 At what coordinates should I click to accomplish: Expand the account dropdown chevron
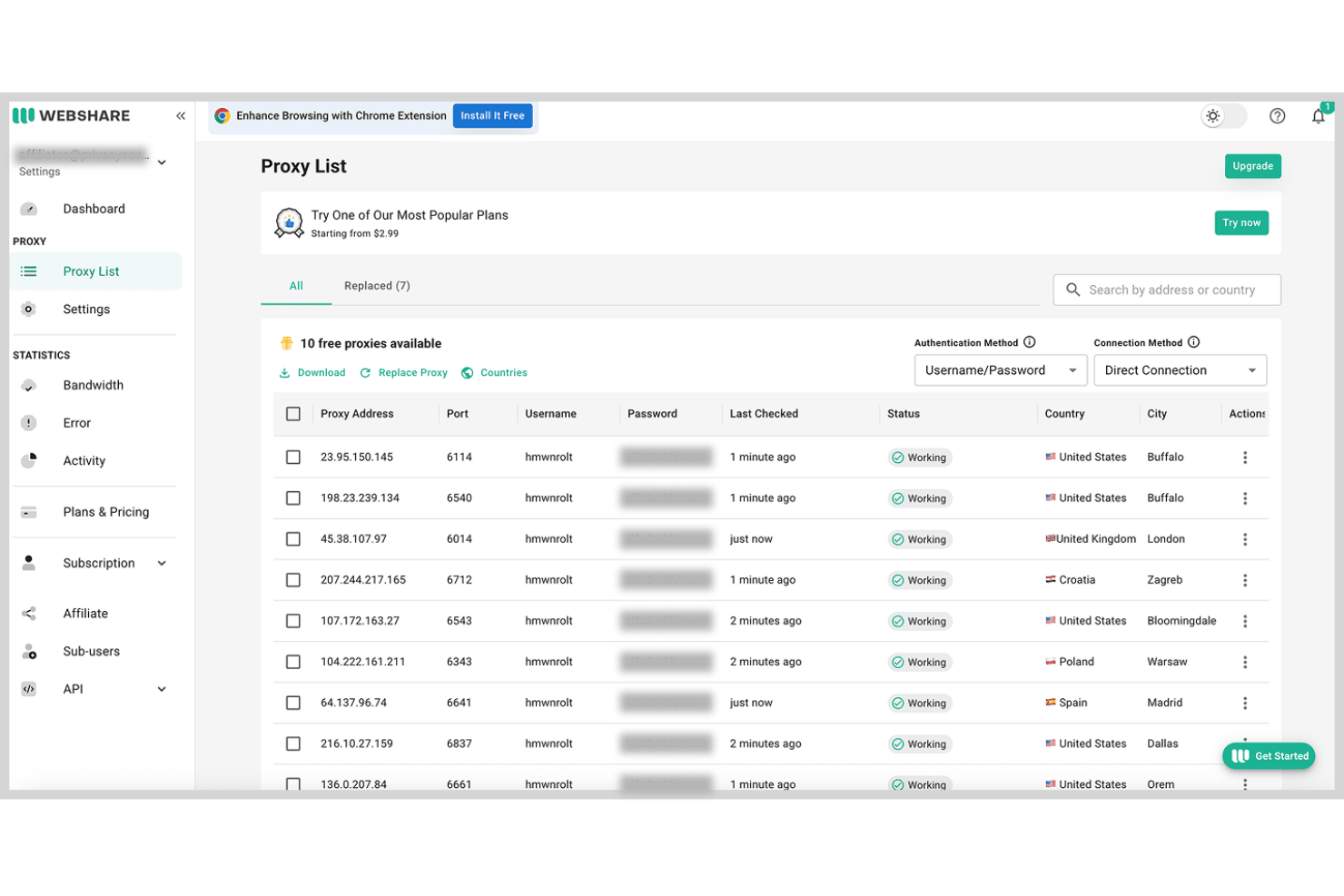(162, 162)
